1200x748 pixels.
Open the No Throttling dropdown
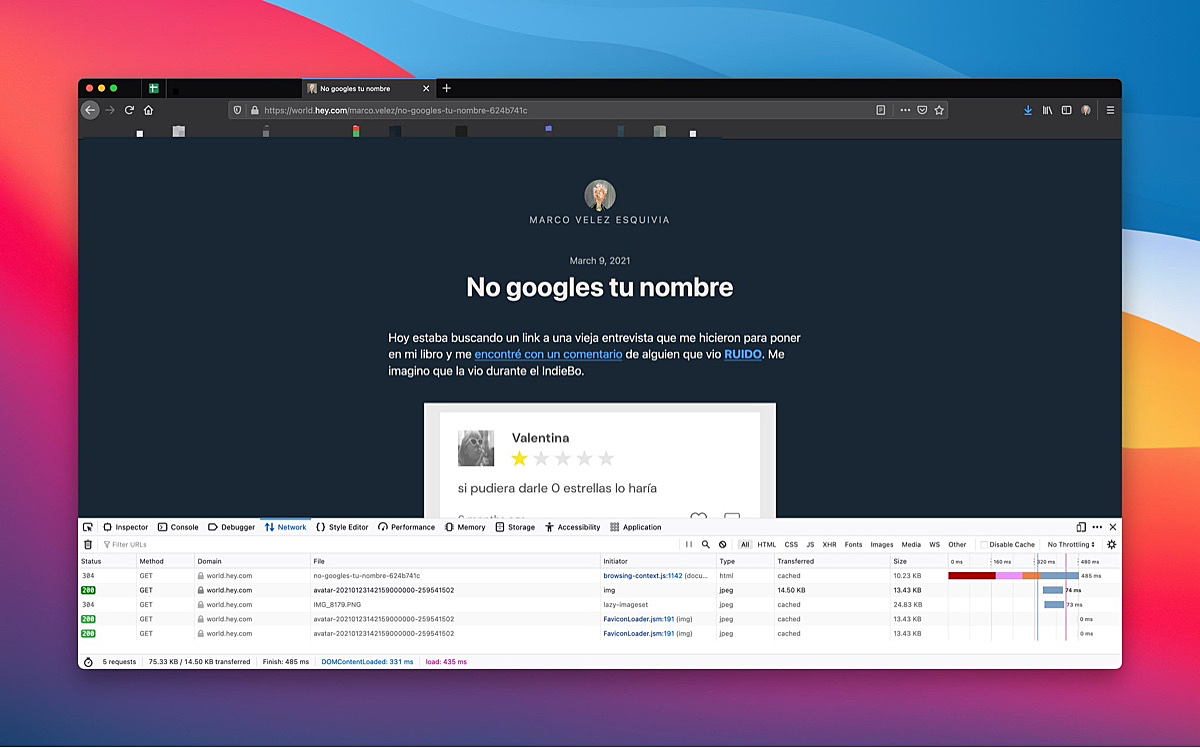(x=1071, y=544)
